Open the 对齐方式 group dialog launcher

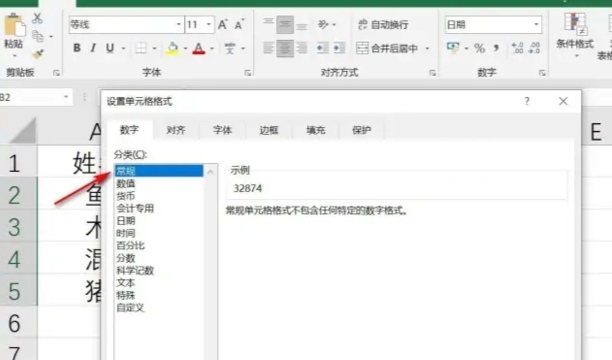coord(432,73)
